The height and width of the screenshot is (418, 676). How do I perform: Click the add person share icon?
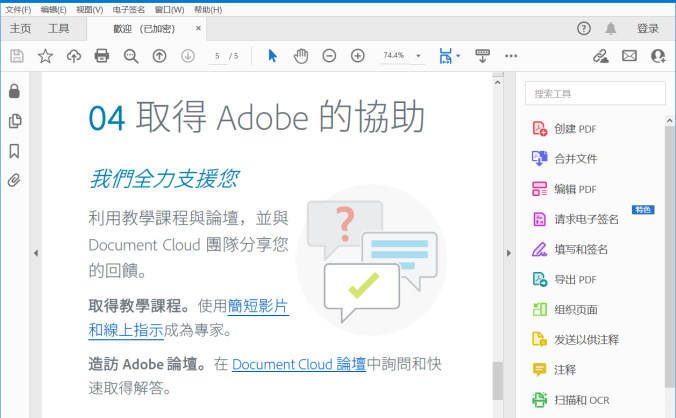658,56
